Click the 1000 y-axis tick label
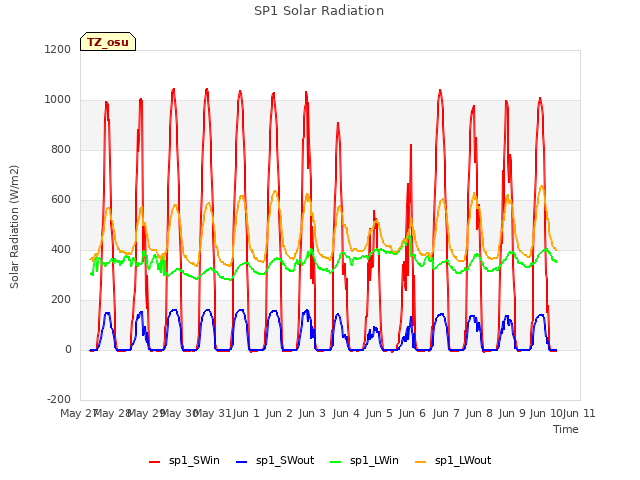The image size is (640, 480). coord(58,100)
